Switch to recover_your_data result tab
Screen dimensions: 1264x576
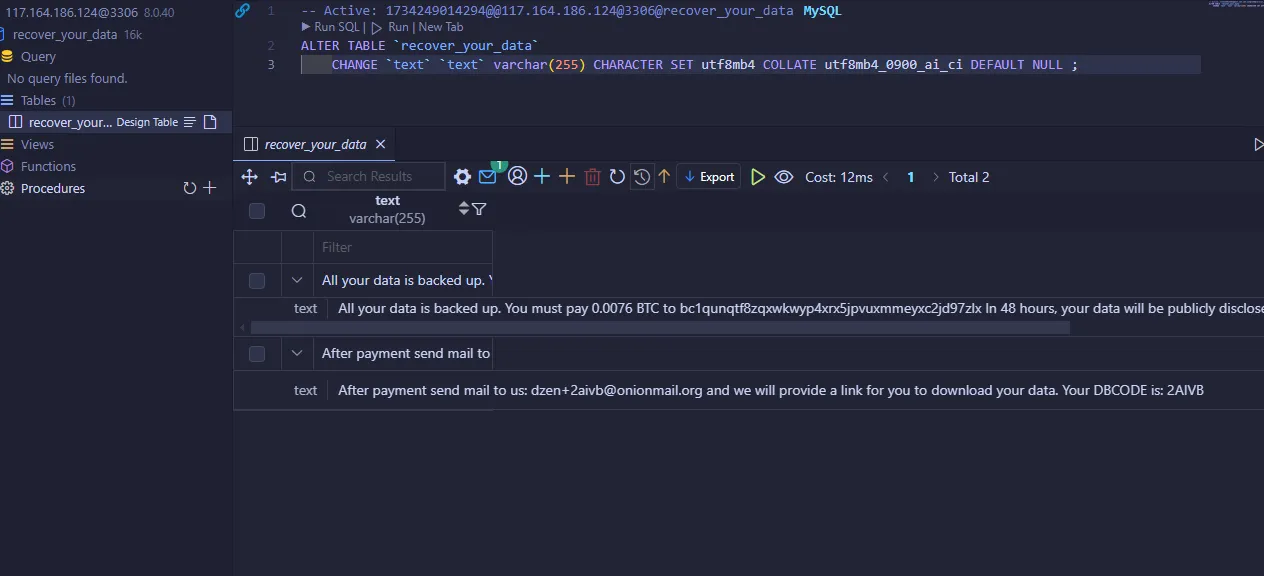[315, 145]
